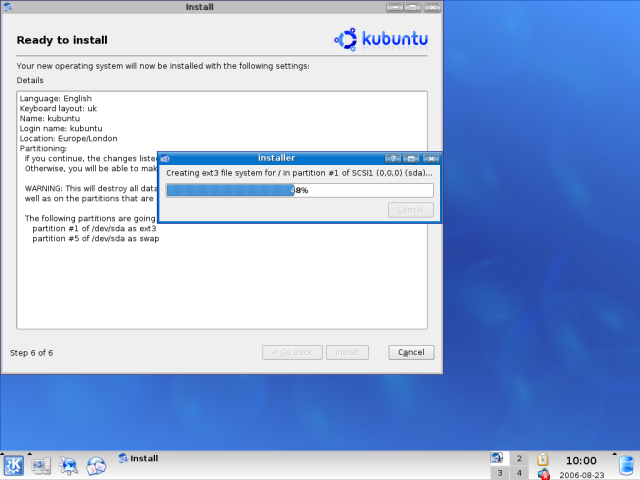Open the System Menu computer icon in panel
Viewport: 640px width, 480px height.
[41, 466]
